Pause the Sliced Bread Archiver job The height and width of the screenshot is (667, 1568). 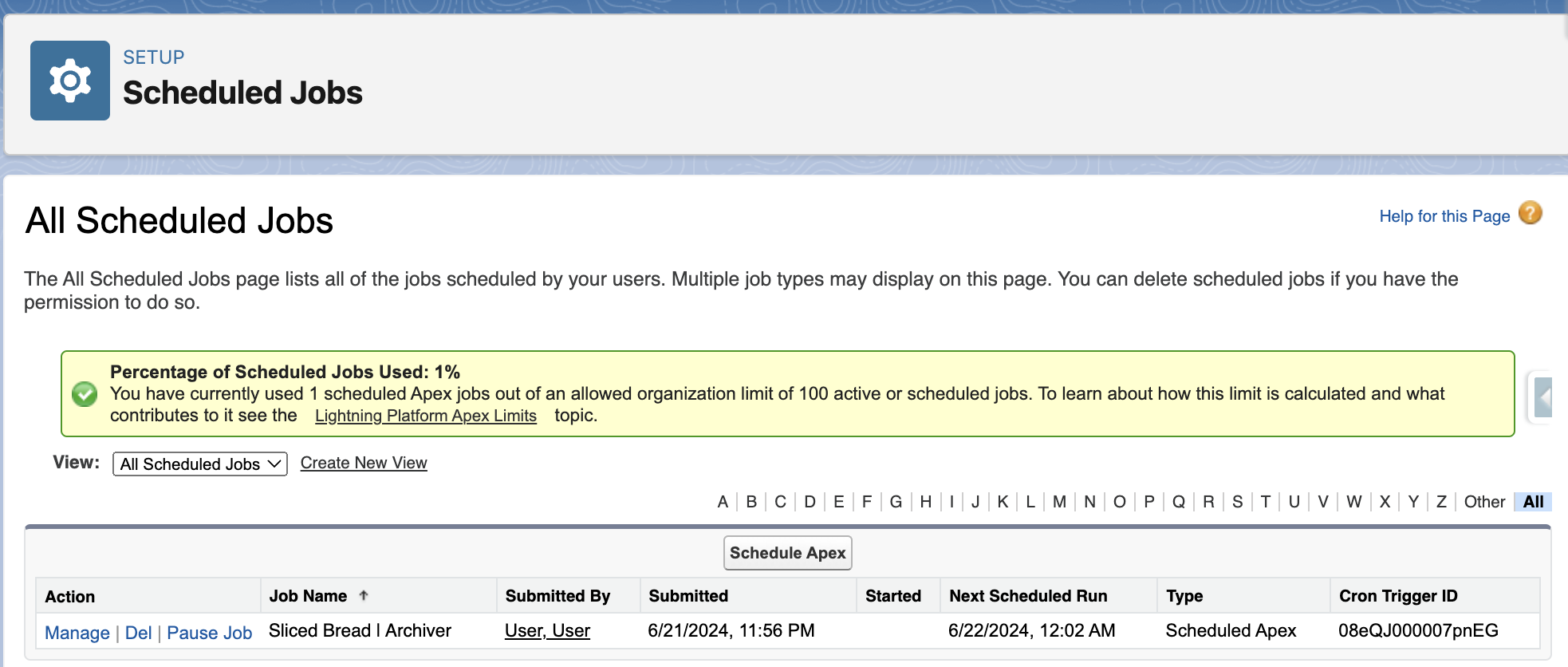coord(210,633)
